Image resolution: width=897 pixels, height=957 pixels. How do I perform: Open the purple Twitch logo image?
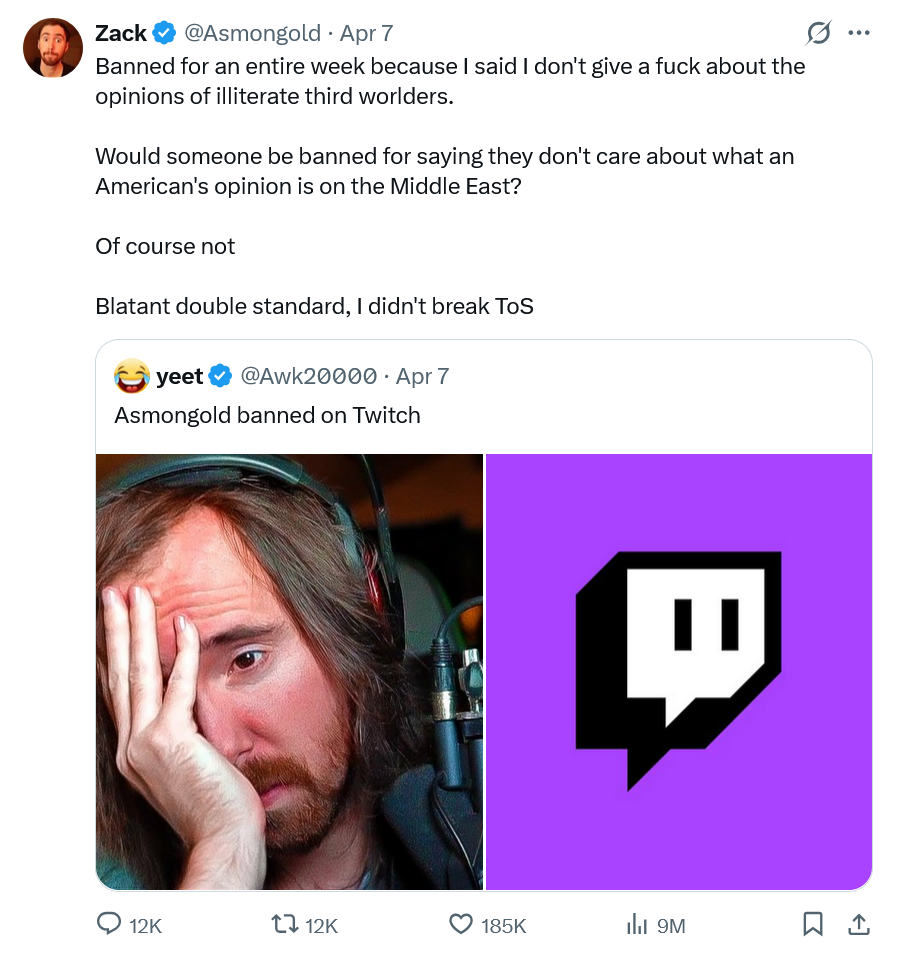679,671
